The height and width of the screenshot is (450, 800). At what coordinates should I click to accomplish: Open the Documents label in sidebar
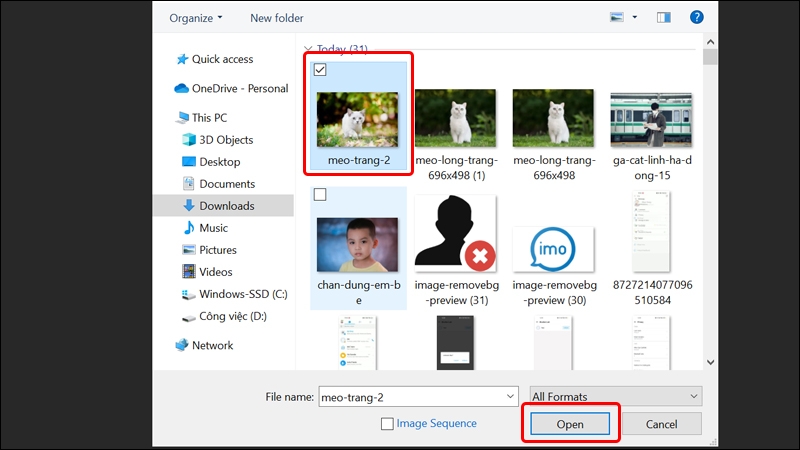[x=227, y=184]
